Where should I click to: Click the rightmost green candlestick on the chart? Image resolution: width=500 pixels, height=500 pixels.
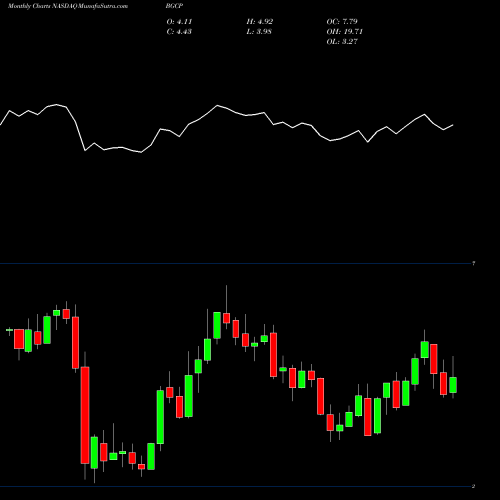click(x=453, y=385)
